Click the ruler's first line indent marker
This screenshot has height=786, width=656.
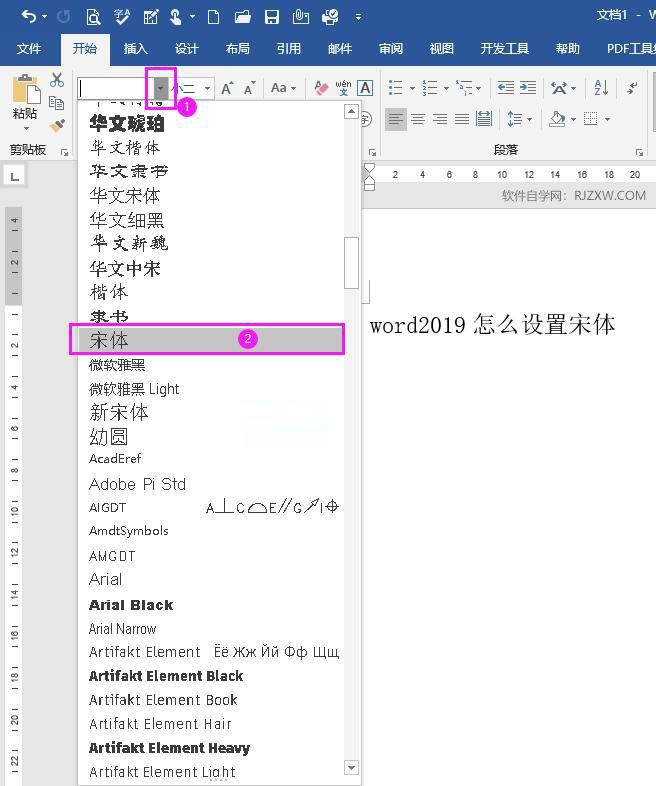369,168
